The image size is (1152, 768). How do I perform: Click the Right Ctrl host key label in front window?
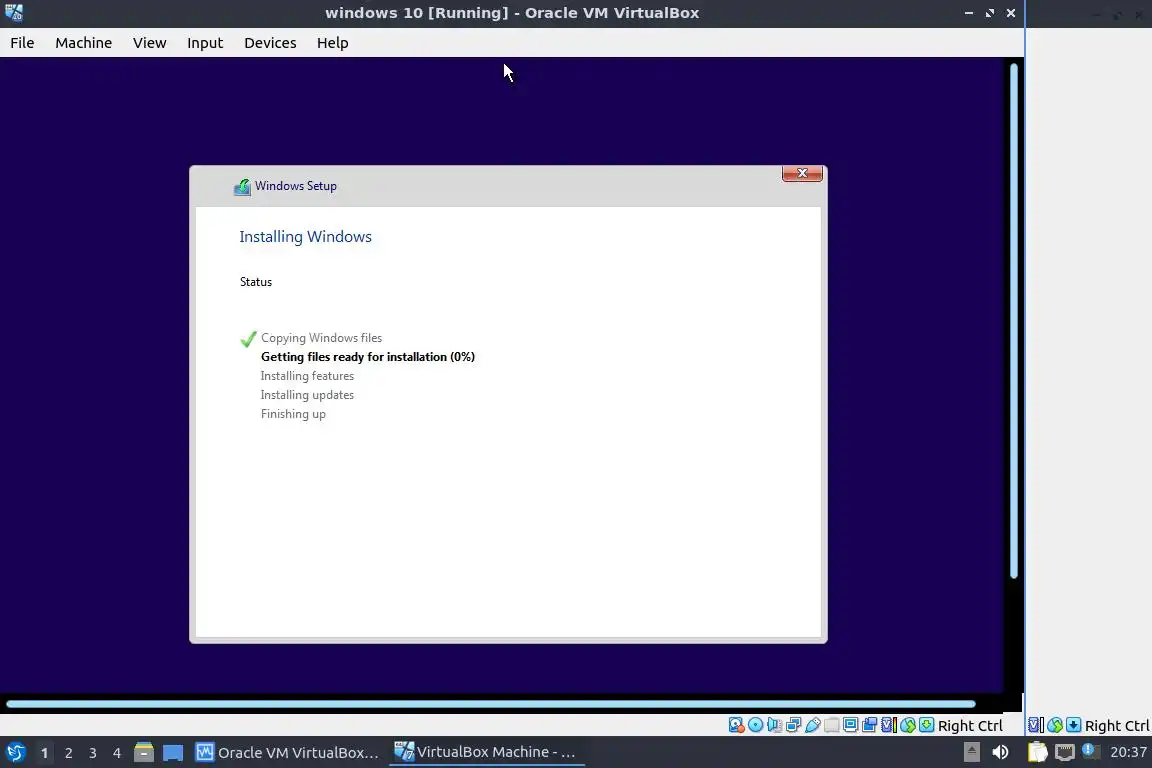coord(970,726)
